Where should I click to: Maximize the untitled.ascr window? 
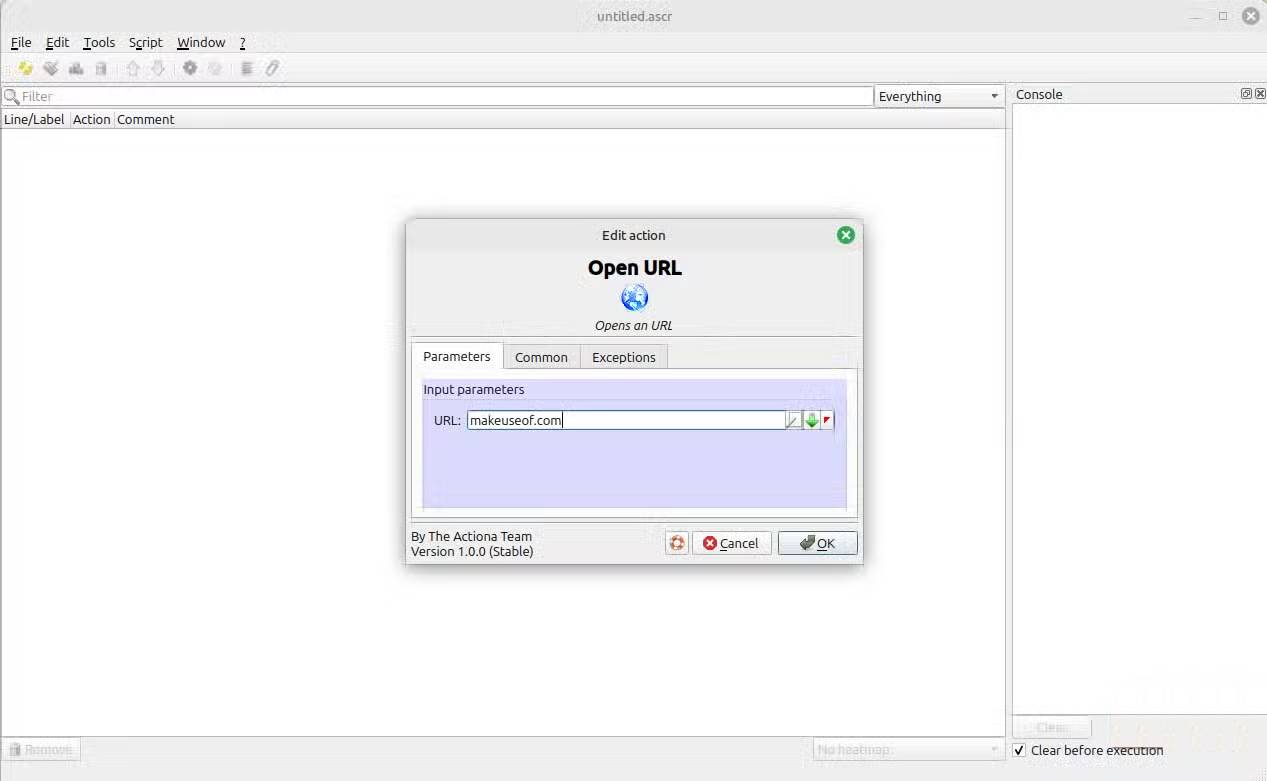1222,16
